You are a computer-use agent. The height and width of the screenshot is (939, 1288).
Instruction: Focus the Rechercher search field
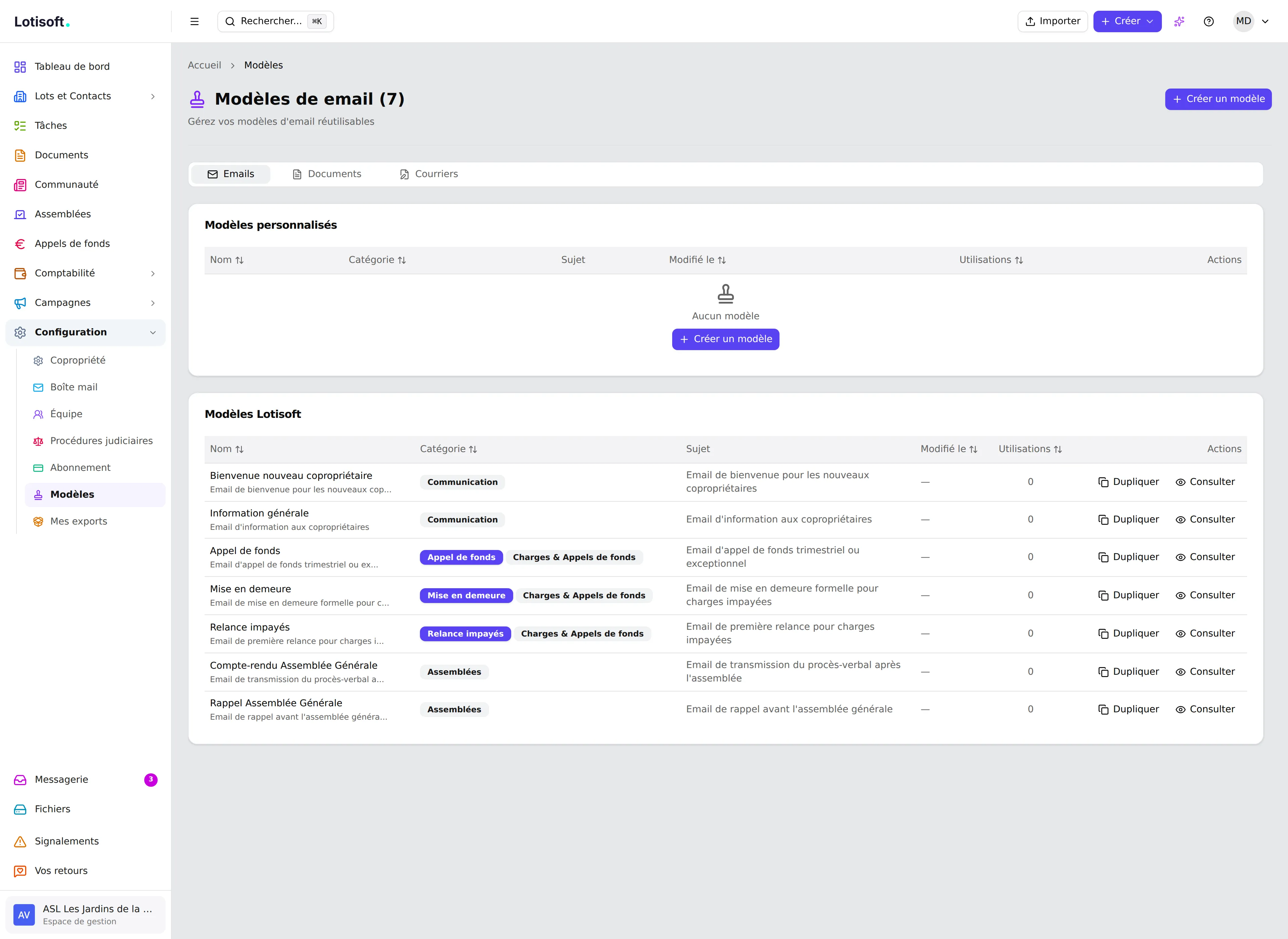click(x=275, y=21)
